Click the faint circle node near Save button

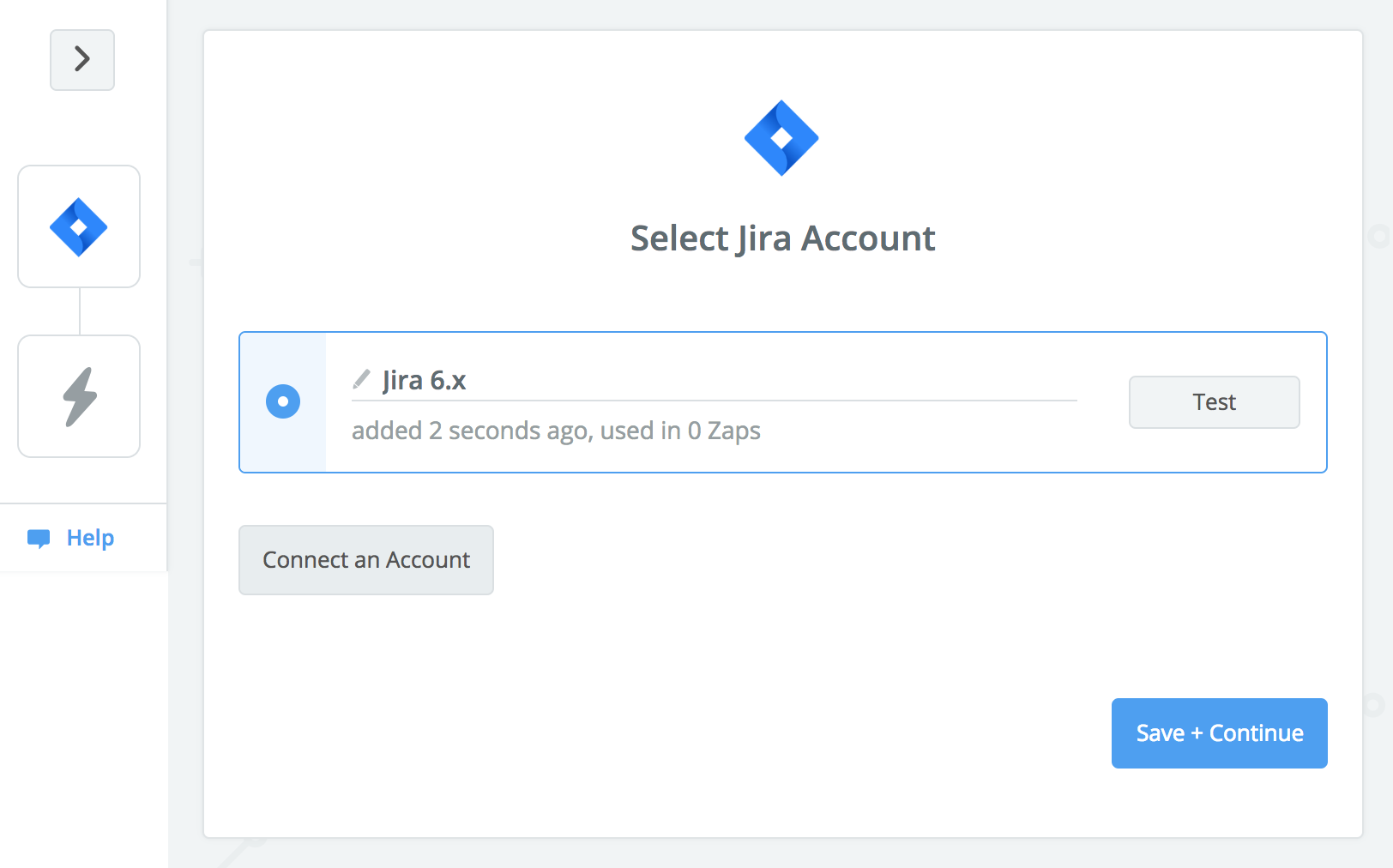[1373, 705]
